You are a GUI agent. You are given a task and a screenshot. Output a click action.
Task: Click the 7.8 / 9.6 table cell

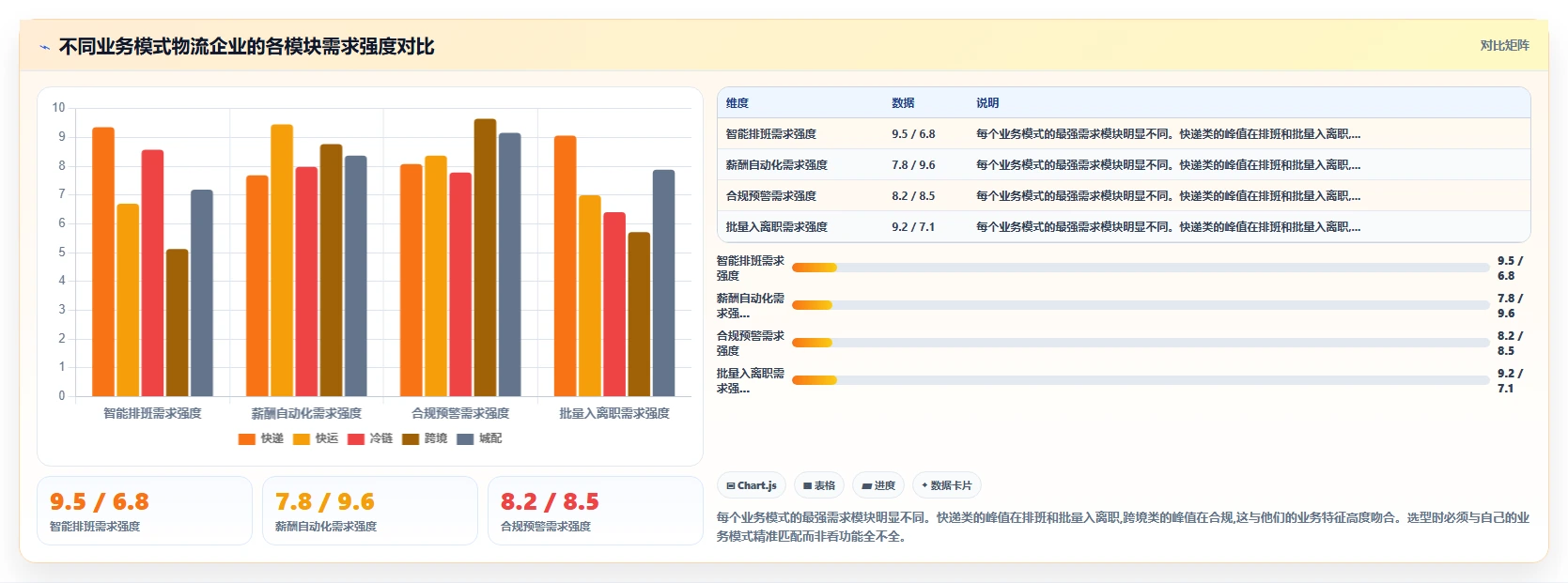click(913, 165)
